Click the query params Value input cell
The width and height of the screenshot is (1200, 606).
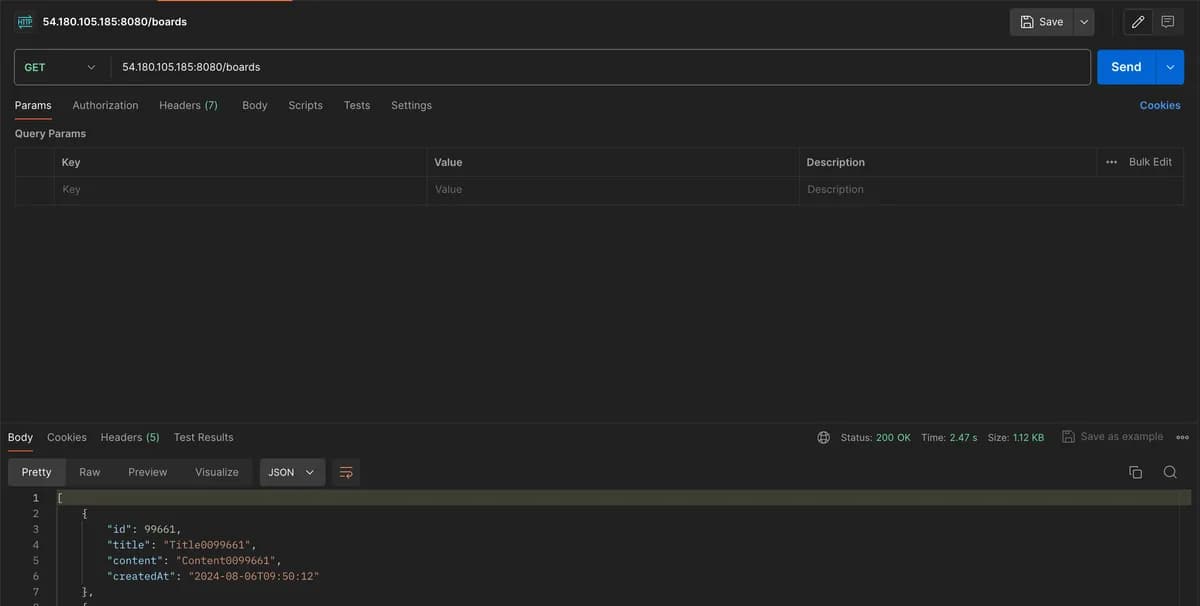pos(612,190)
